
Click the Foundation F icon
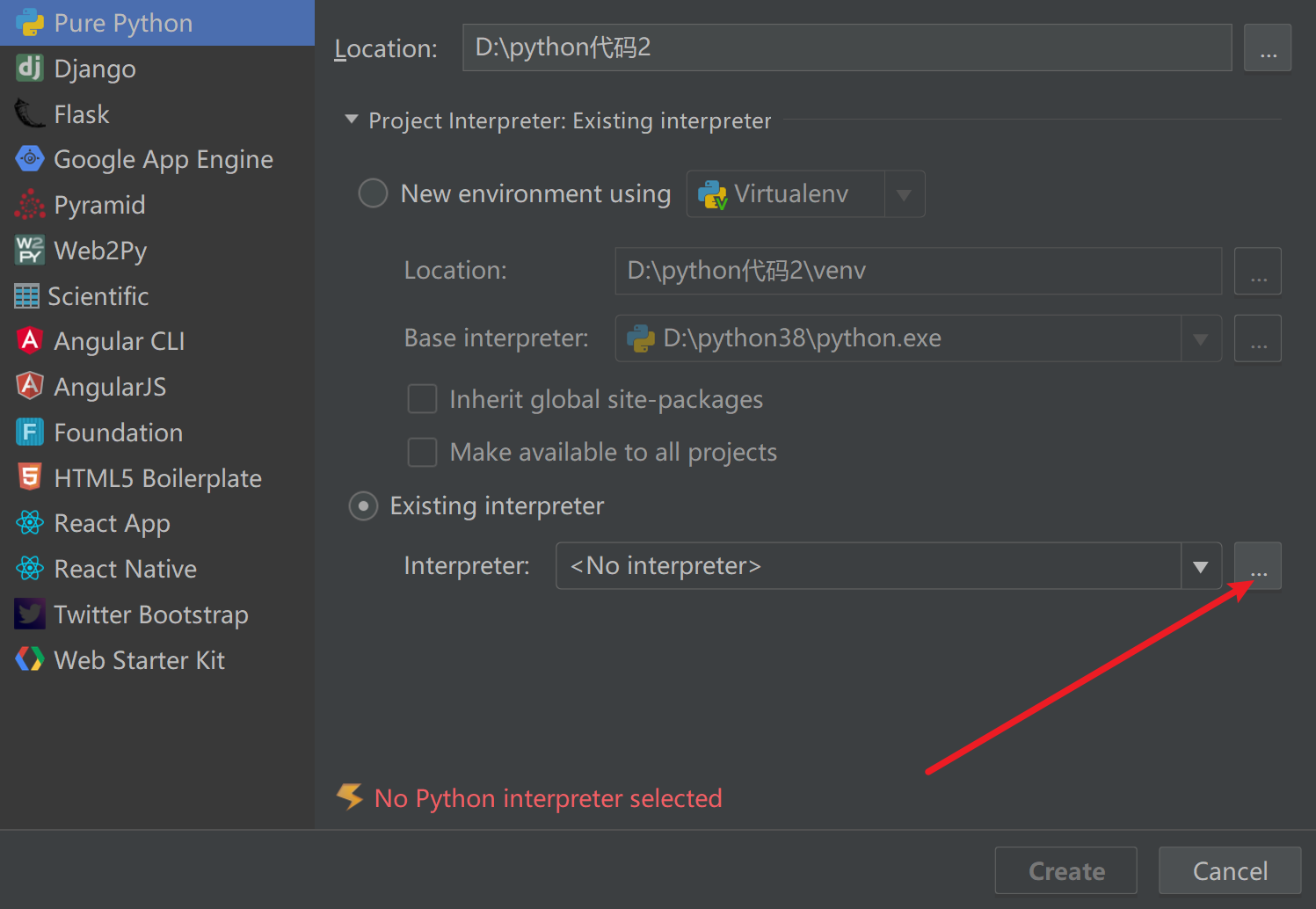[x=30, y=432]
